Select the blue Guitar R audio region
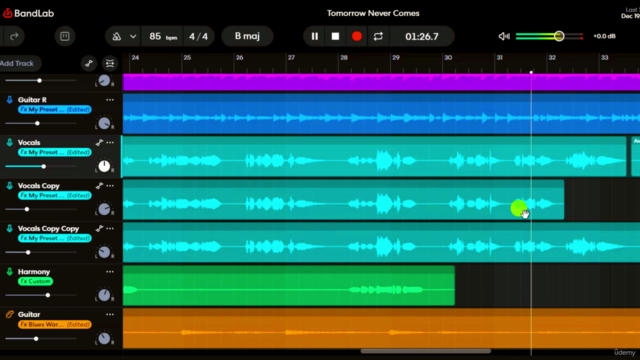The image size is (640, 360). (381, 114)
